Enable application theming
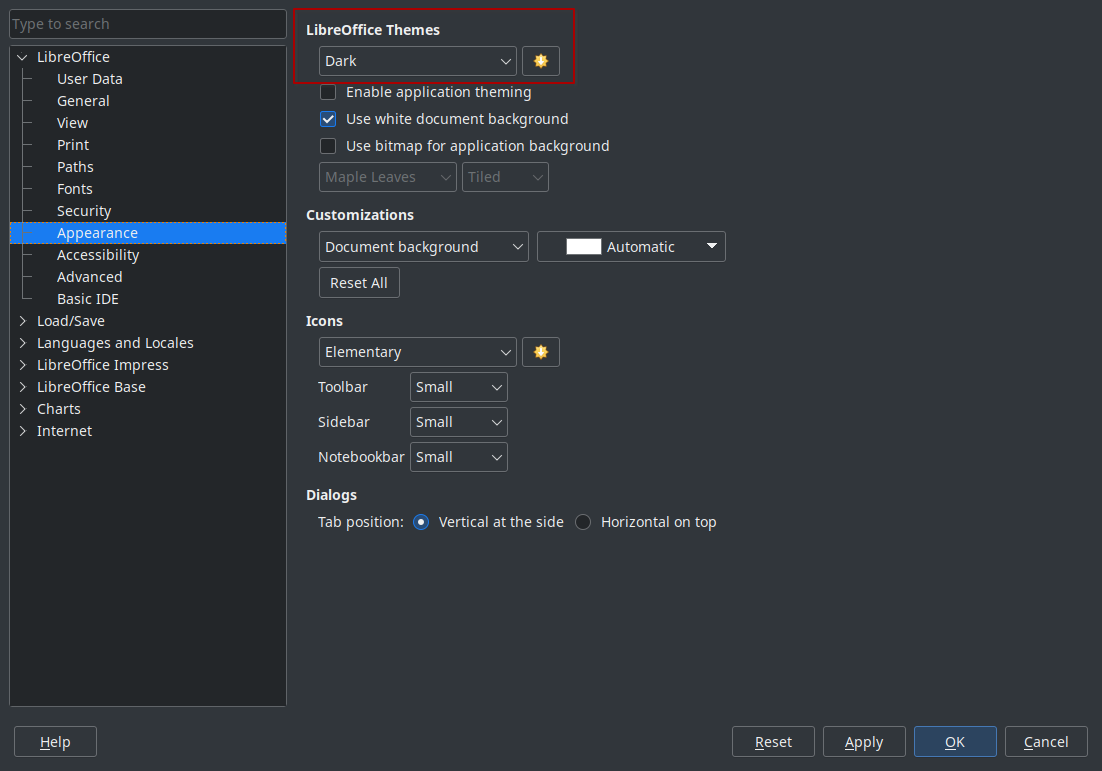The width and height of the screenshot is (1102, 771). pyautogui.click(x=328, y=92)
